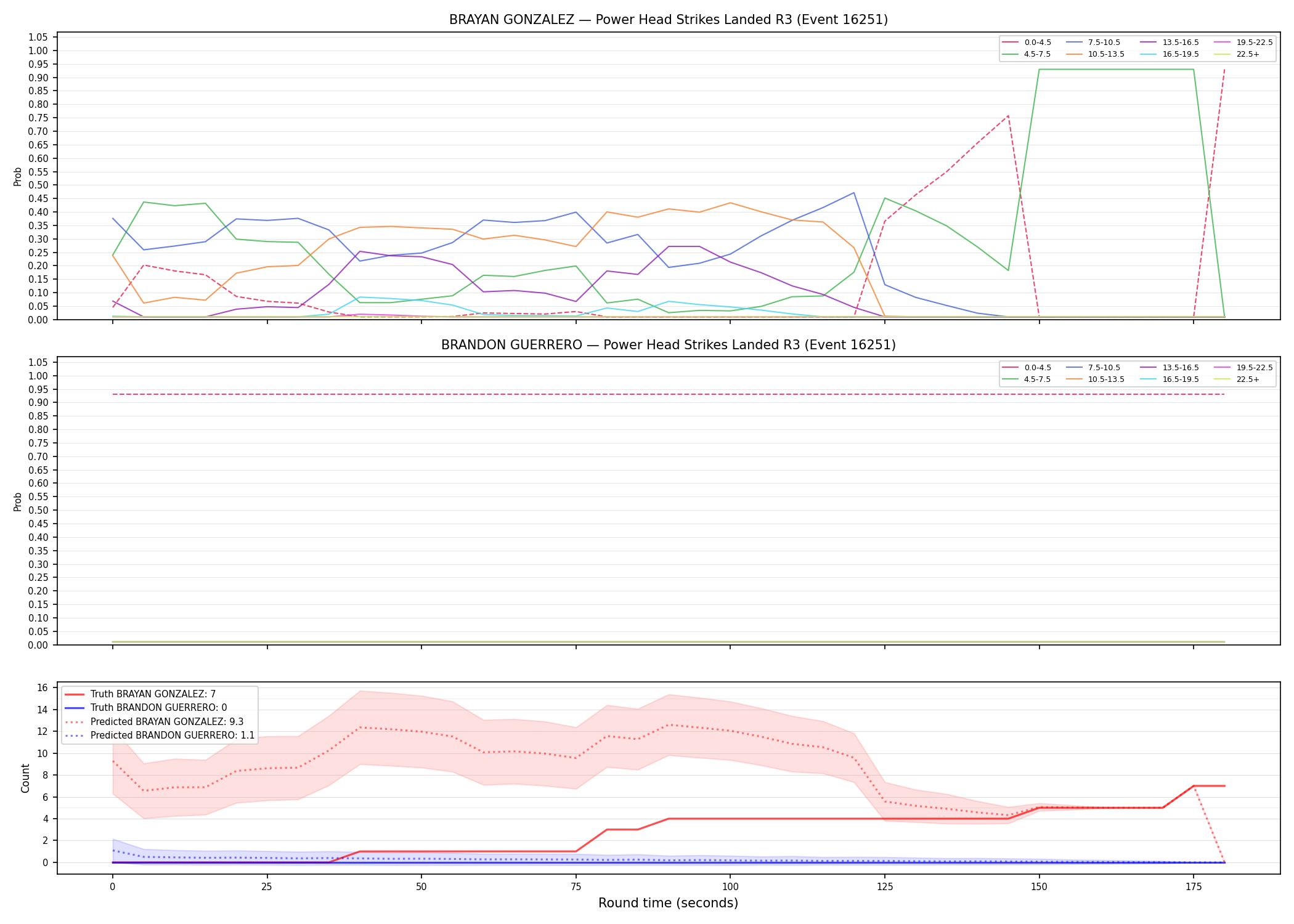Click the 4 tick on the Count axis
Screen dimensions: 1294x924
pyautogui.click(x=46, y=819)
